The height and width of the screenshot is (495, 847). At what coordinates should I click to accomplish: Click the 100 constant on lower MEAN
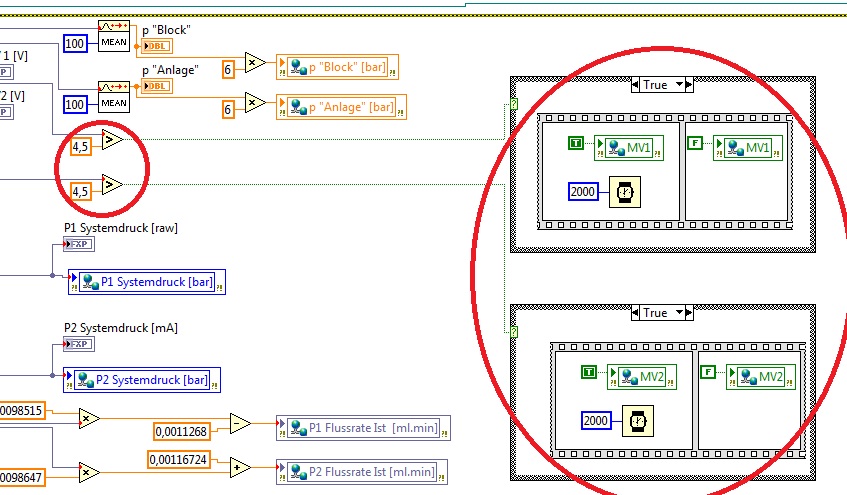point(75,104)
